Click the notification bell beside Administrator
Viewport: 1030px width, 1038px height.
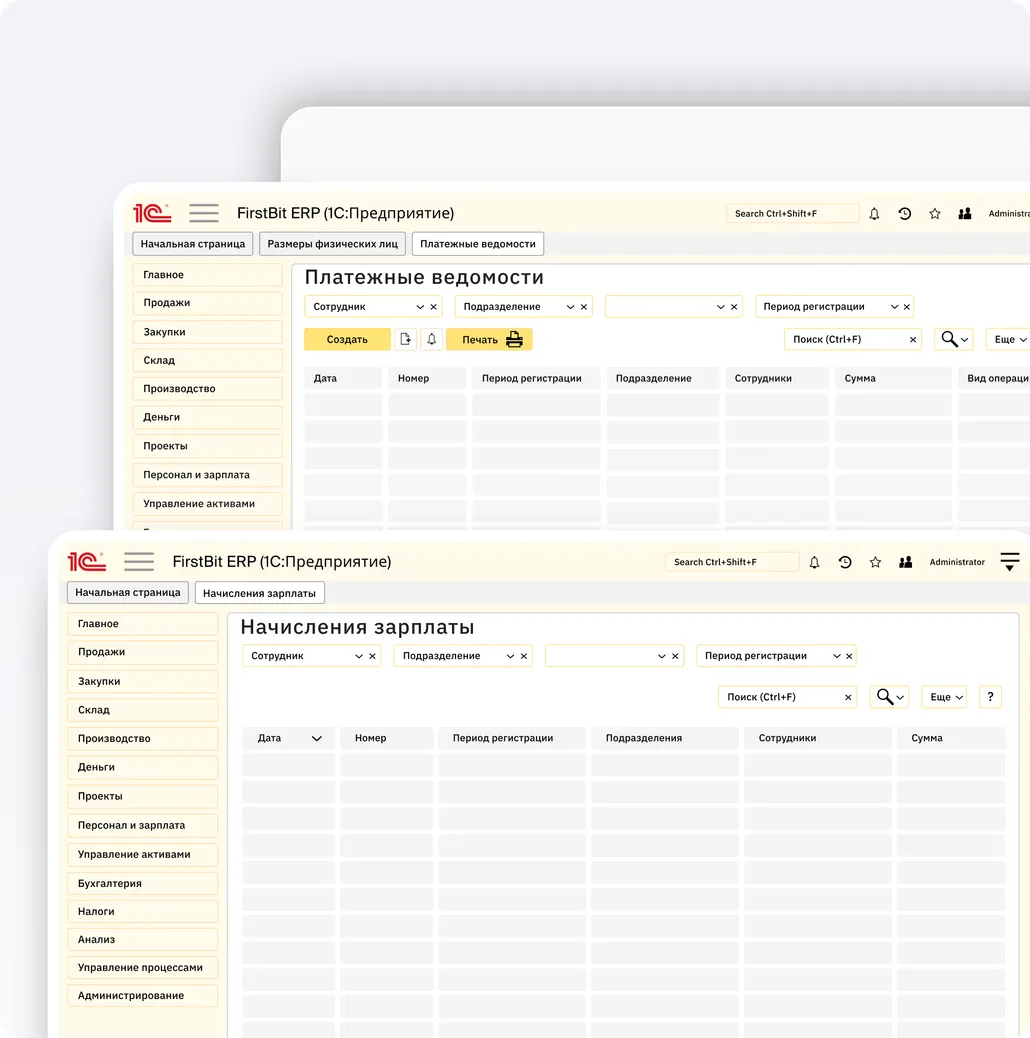point(814,562)
